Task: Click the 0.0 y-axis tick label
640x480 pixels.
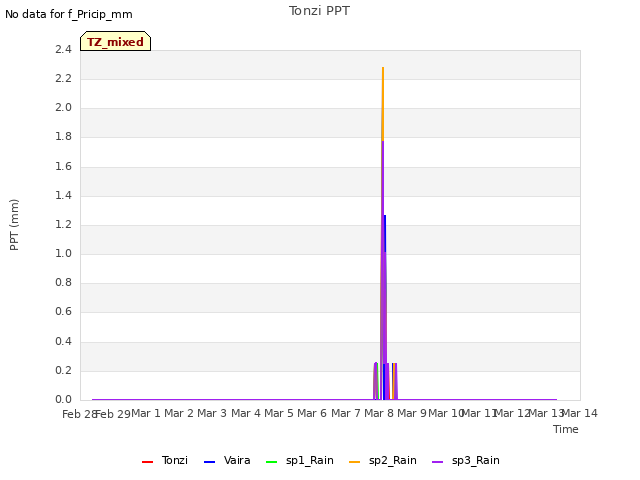Action: tap(63, 399)
